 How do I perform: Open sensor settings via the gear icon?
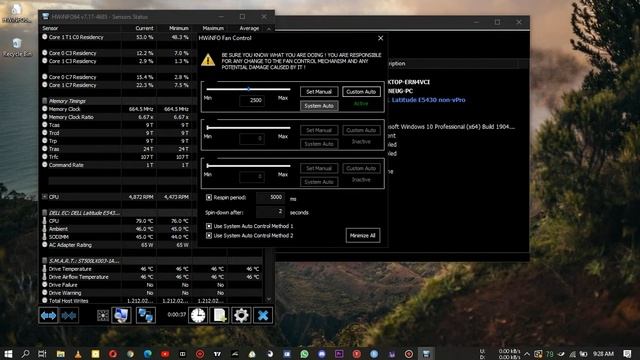tap(241, 316)
